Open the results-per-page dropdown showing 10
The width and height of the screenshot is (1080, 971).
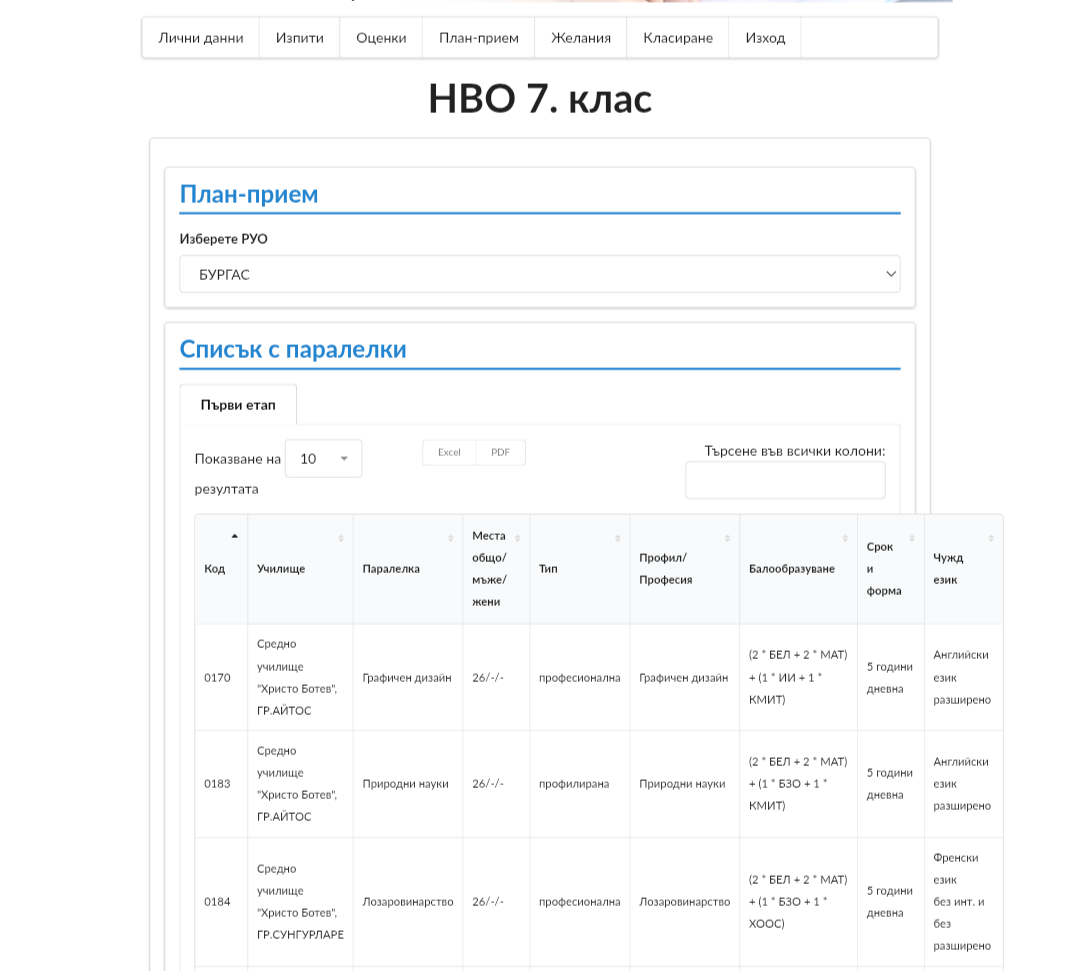(323, 459)
